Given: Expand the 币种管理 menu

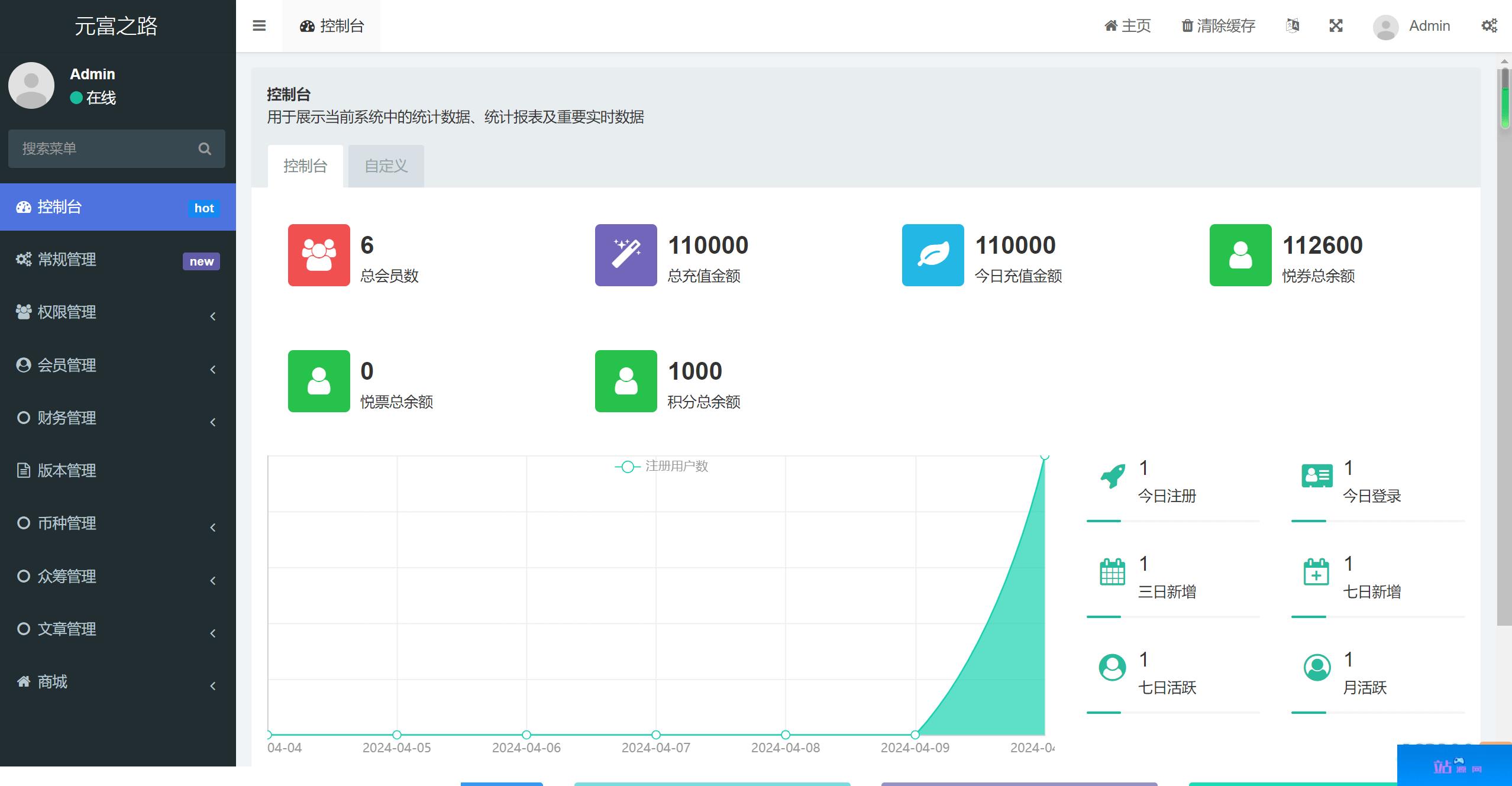Looking at the screenshot, I should pyautogui.click(x=118, y=523).
